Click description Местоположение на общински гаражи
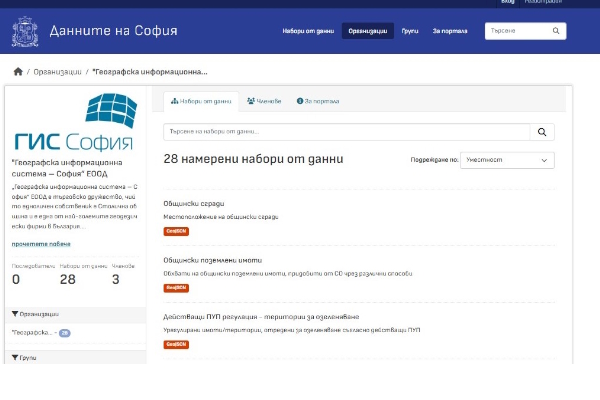The width and height of the screenshot is (600, 400). coord(221,217)
